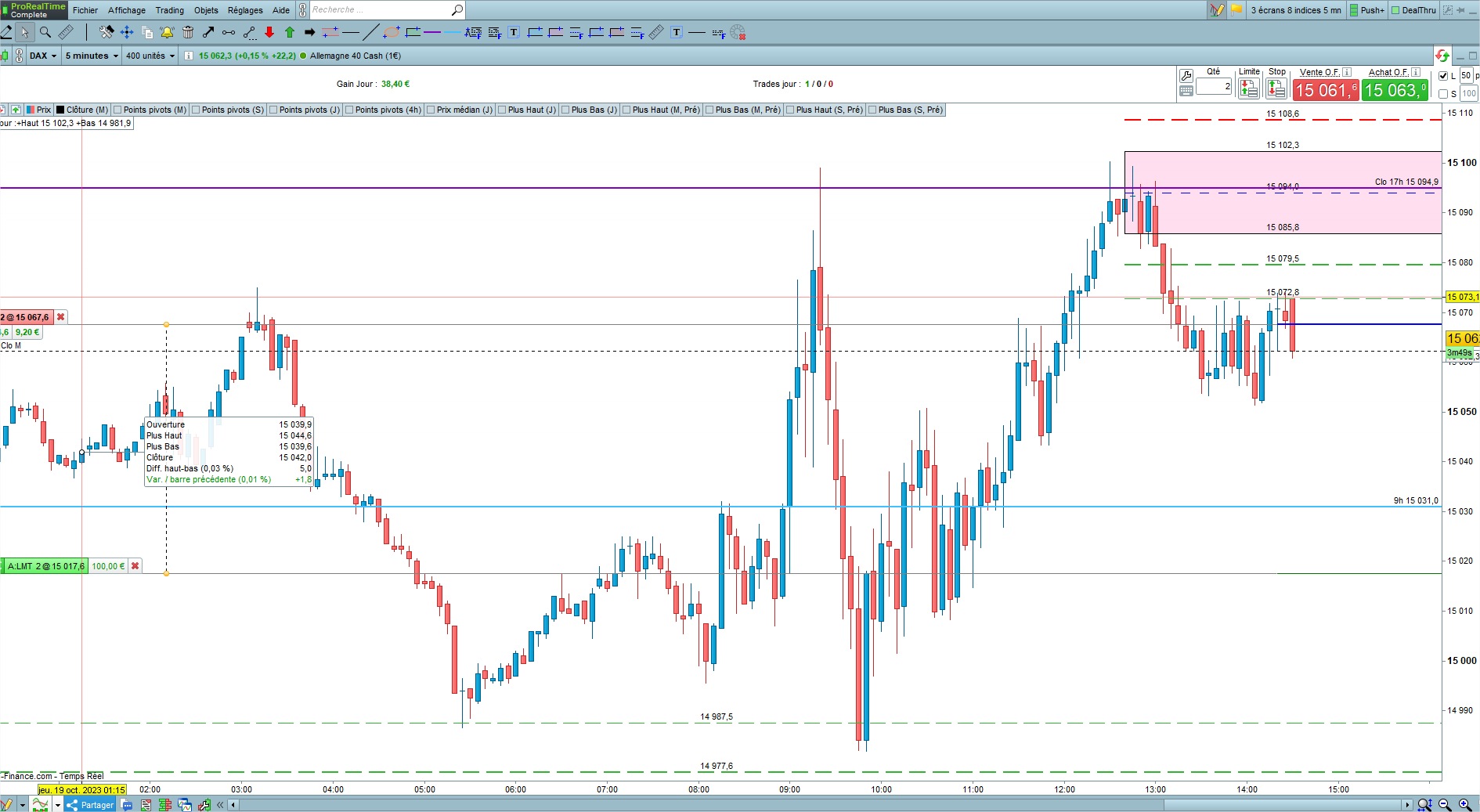Open the Limite order icon
The width and height of the screenshot is (1480, 812).
pyautogui.click(x=1249, y=89)
